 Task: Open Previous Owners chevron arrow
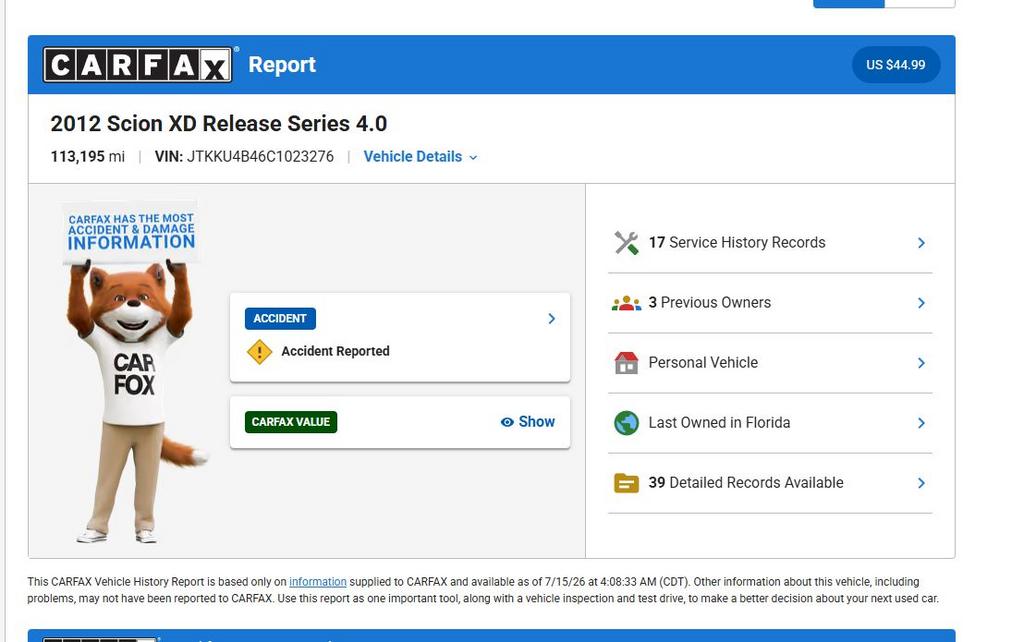click(921, 303)
